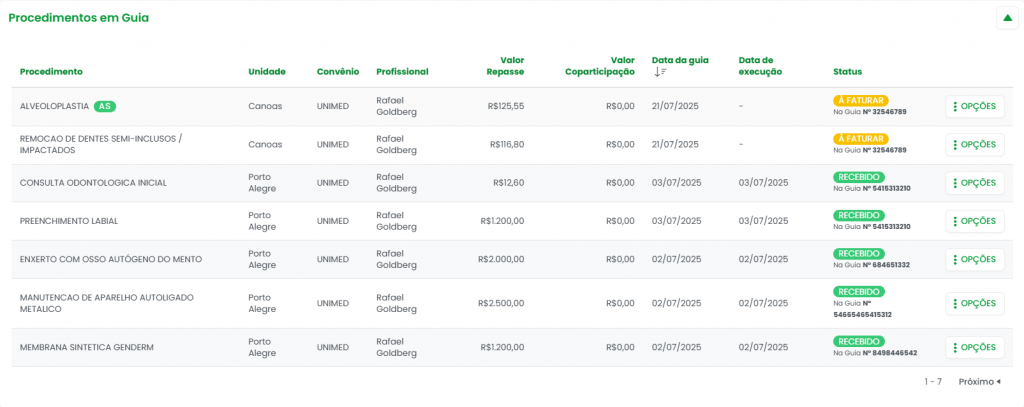
Task: Go to next page with Próximo
Action: (x=979, y=381)
